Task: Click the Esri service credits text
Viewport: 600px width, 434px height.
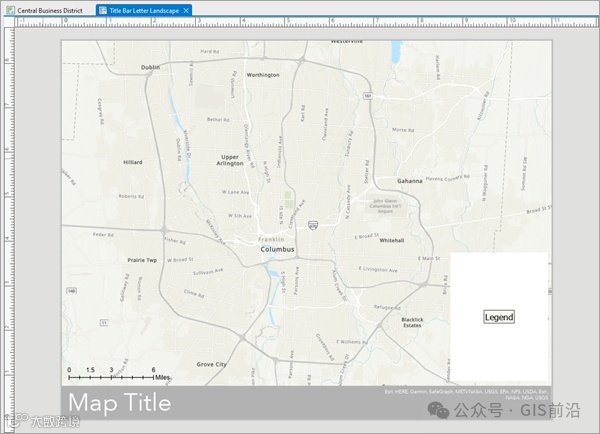Action: click(466, 395)
